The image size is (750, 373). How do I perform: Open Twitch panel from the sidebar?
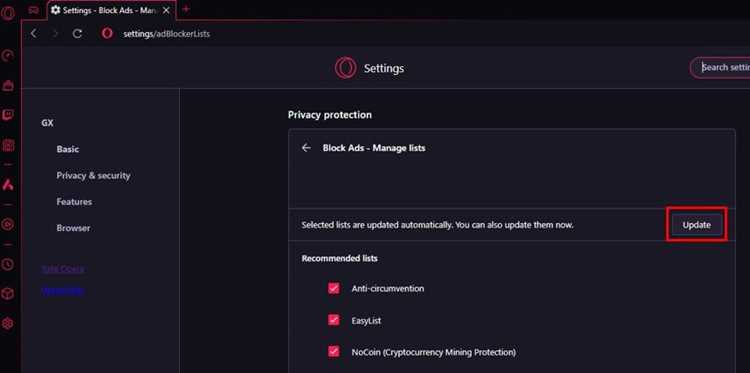coord(8,115)
